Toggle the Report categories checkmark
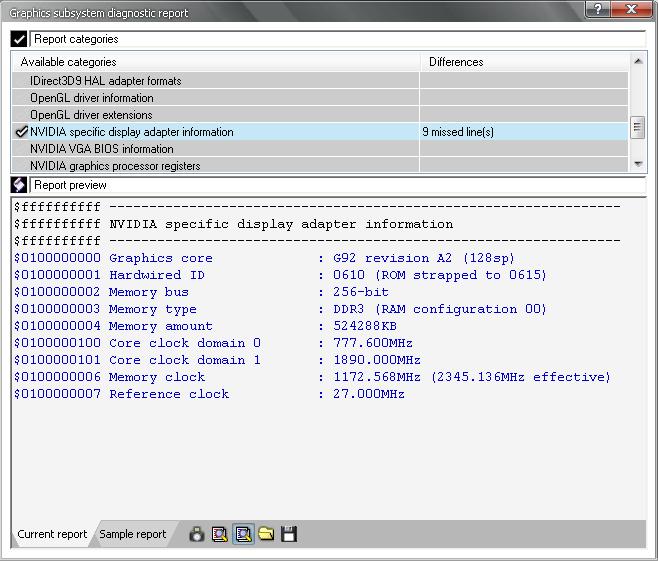 (x=19, y=39)
